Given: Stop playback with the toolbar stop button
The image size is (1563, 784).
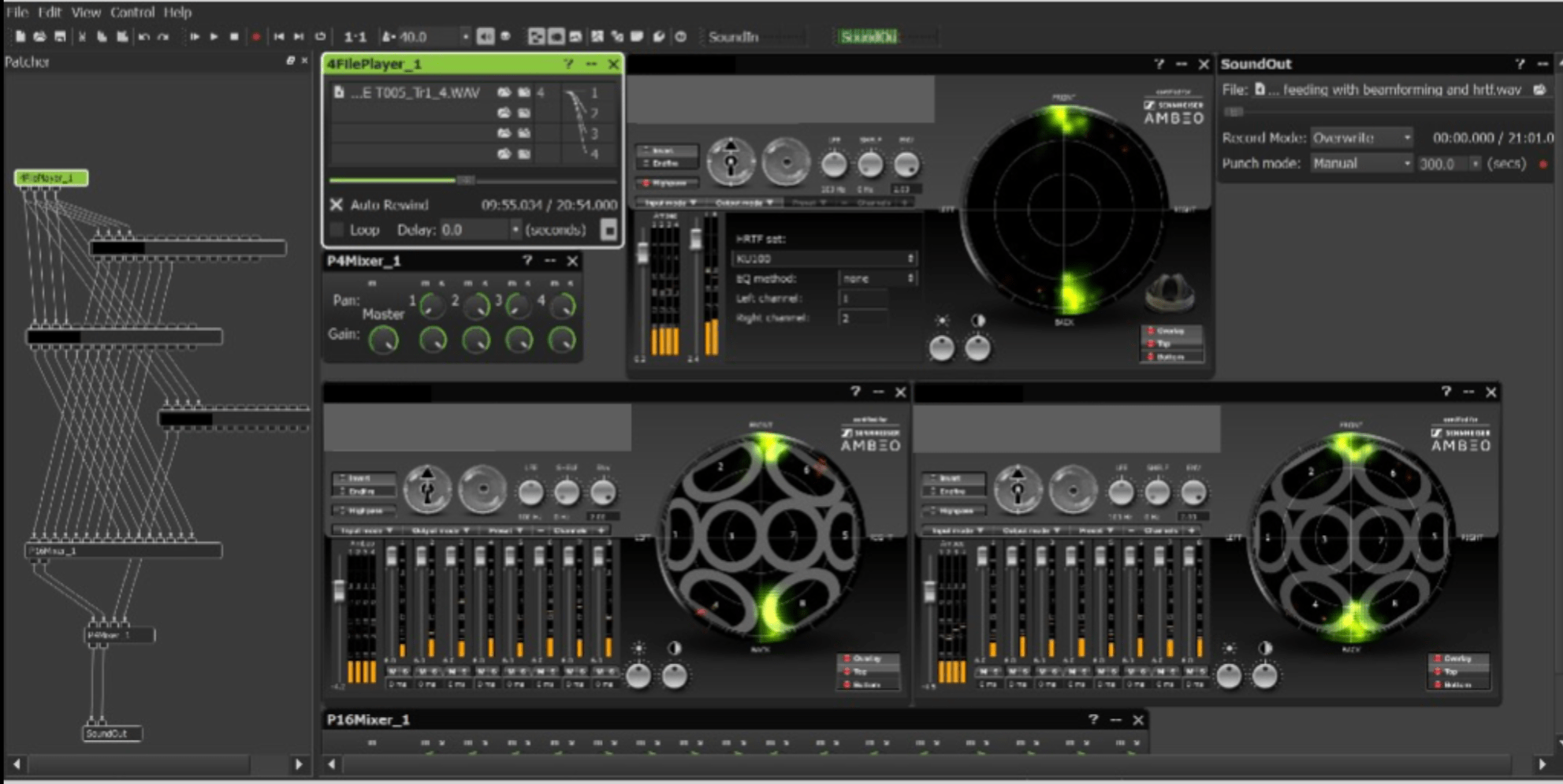Looking at the screenshot, I should click(x=234, y=36).
